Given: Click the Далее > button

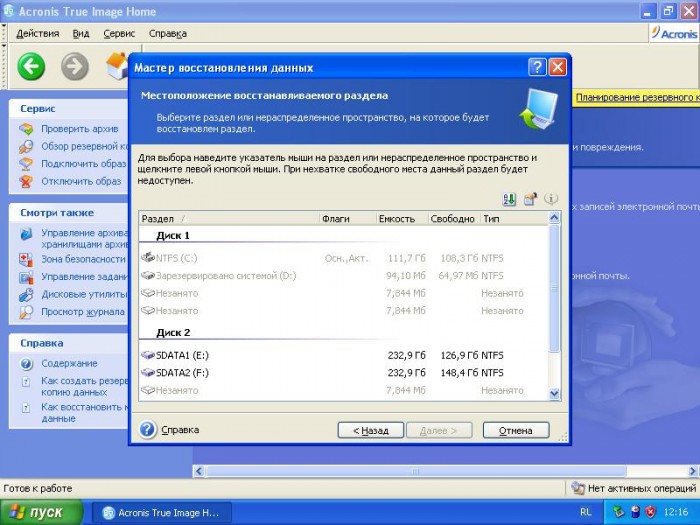Looking at the screenshot, I should pos(439,430).
